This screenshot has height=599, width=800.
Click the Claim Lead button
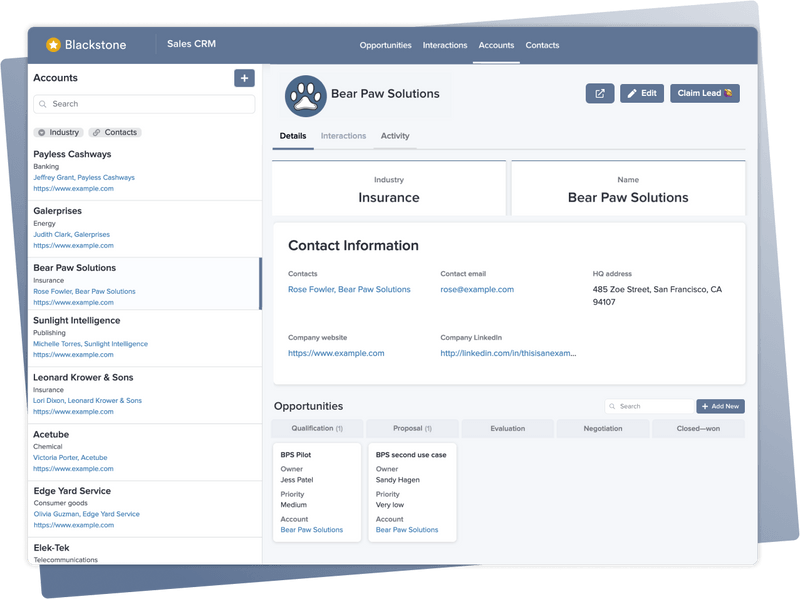pyautogui.click(x=705, y=93)
